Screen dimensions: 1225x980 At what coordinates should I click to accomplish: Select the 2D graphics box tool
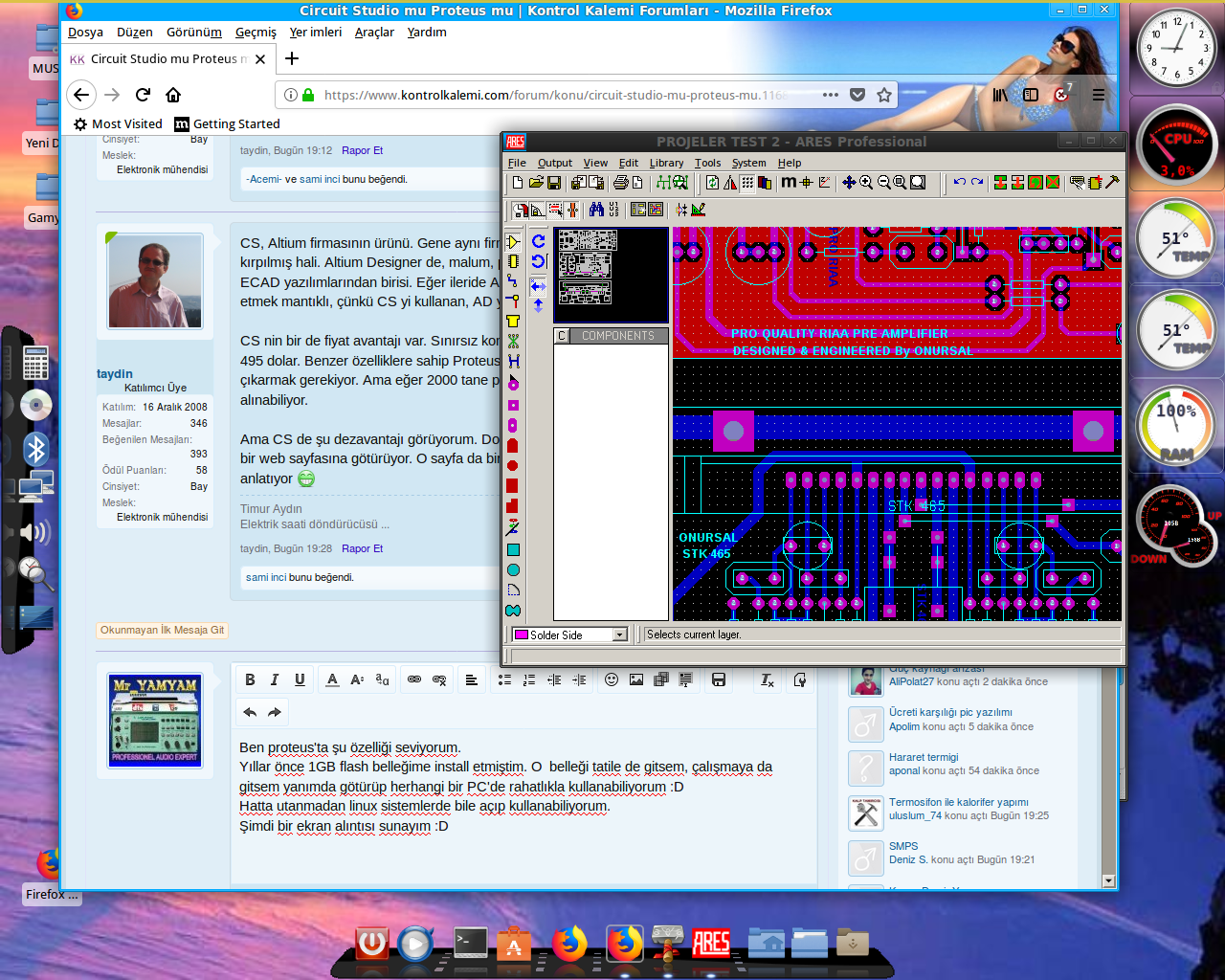(513, 549)
